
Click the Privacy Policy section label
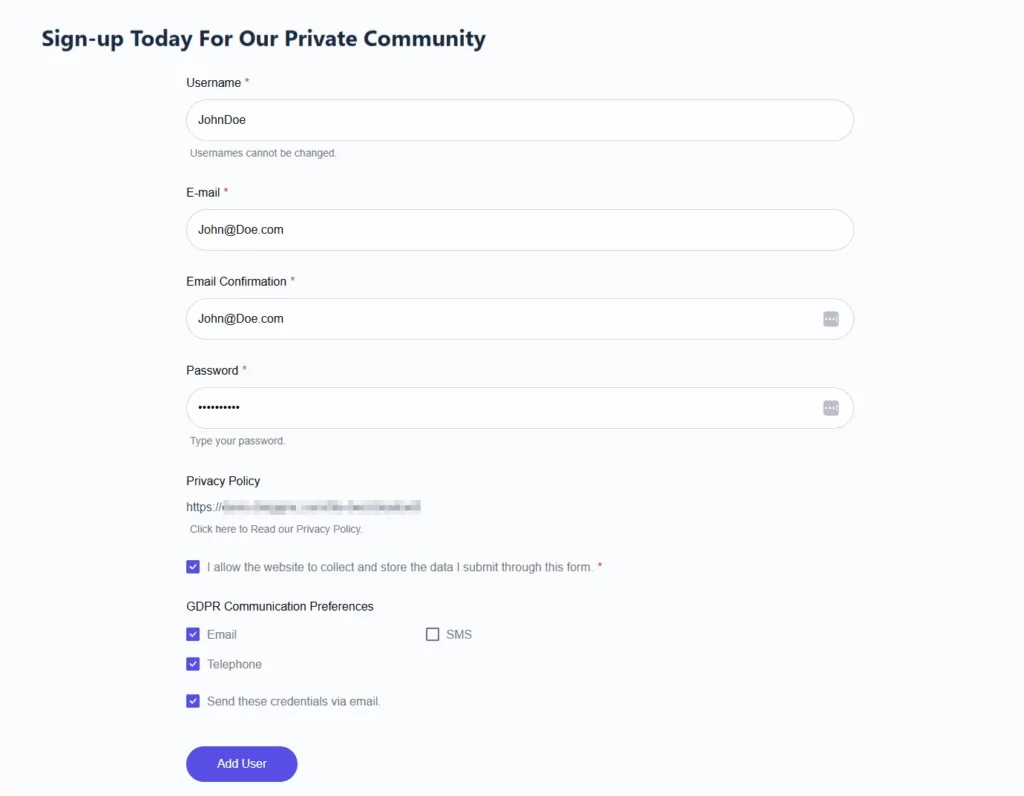coord(222,480)
